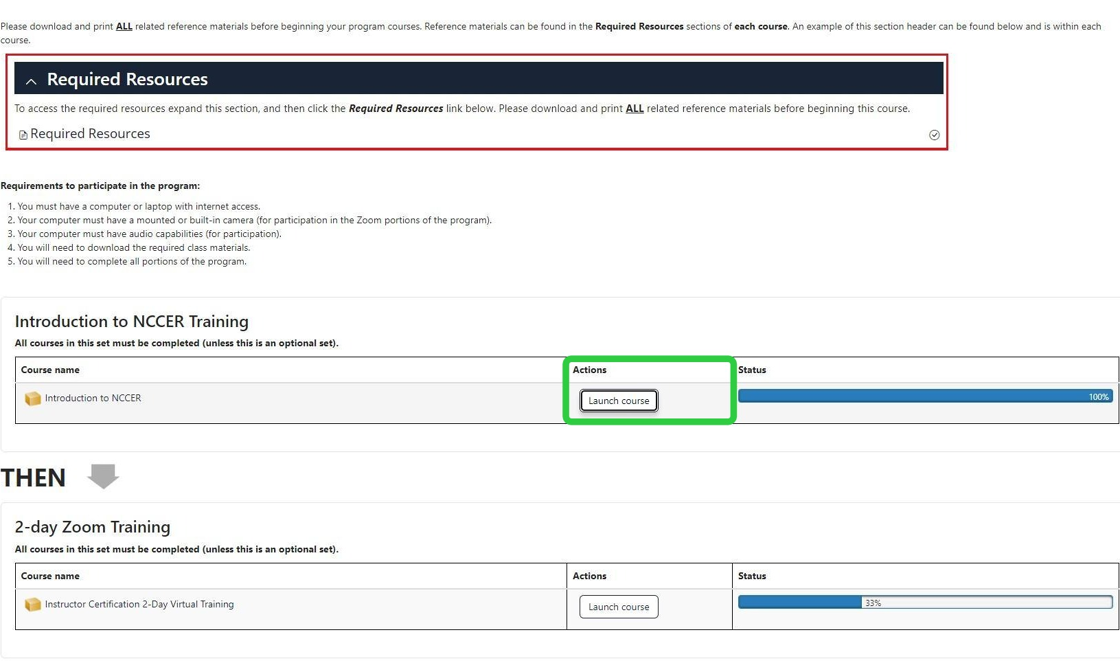Image resolution: width=1120 pixels, height=661 pixels.
Task: Click the folder icon next to Introduction to NCCER
Action: [33, 397]
